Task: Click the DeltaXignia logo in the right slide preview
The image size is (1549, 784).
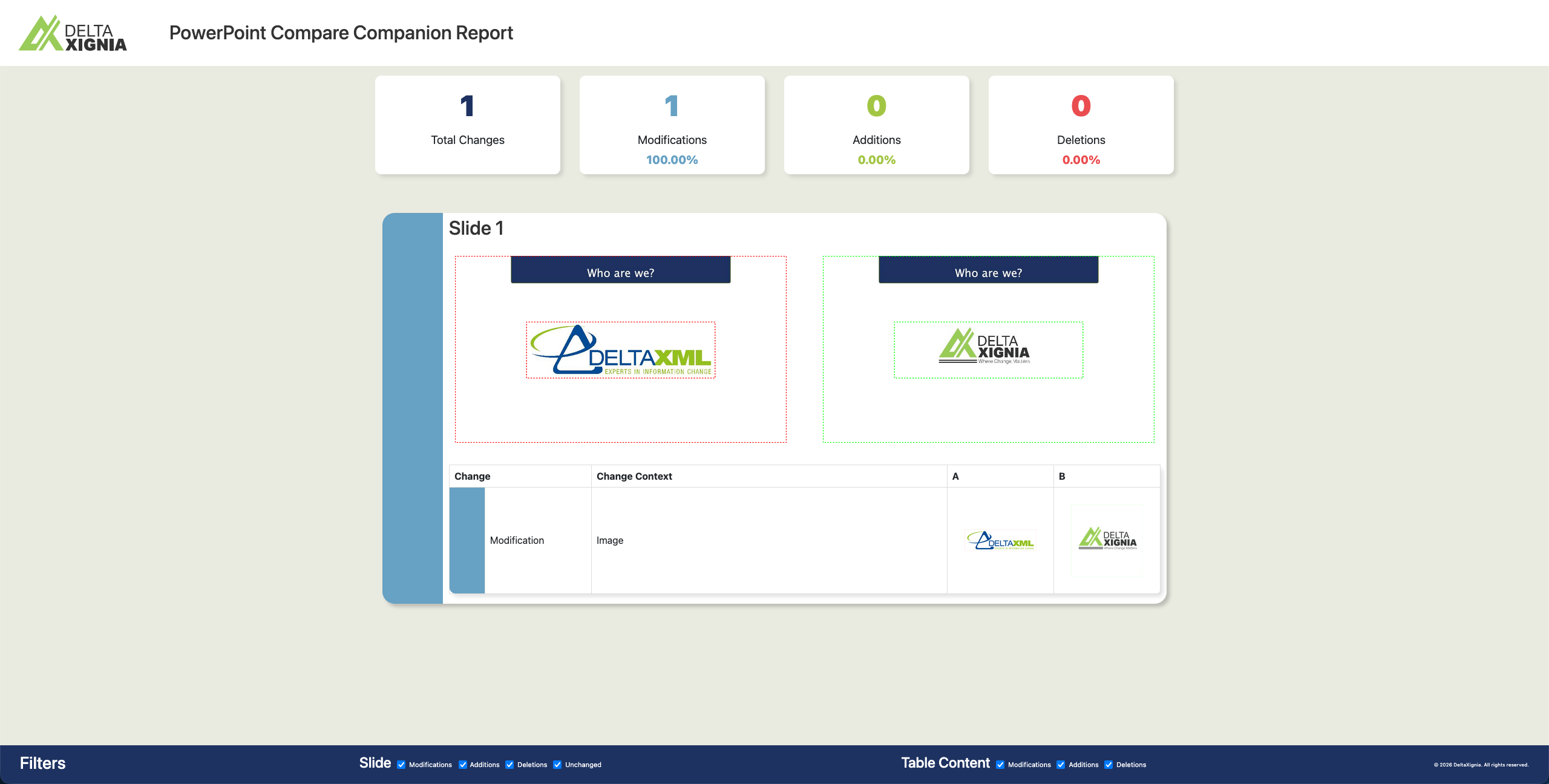Action: (989, 350)
